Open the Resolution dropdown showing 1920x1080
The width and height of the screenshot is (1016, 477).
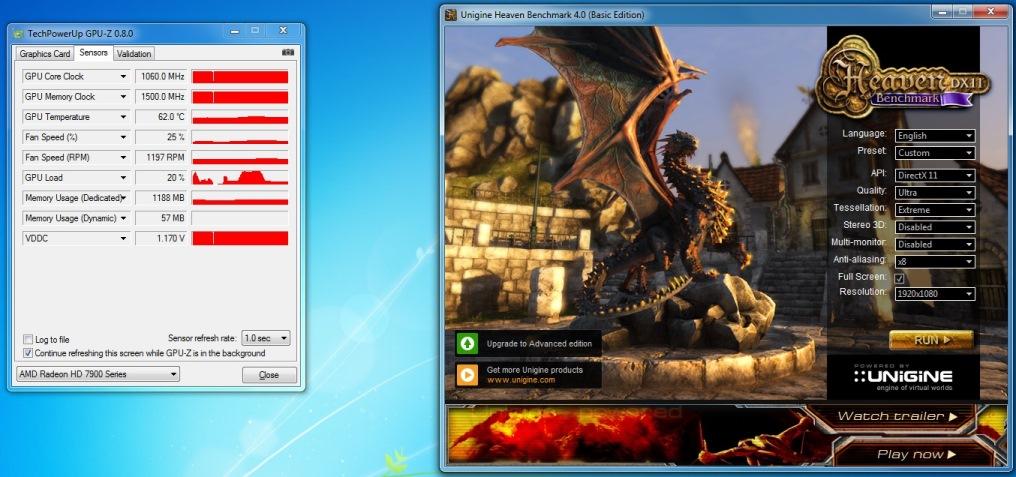(935, 294)
